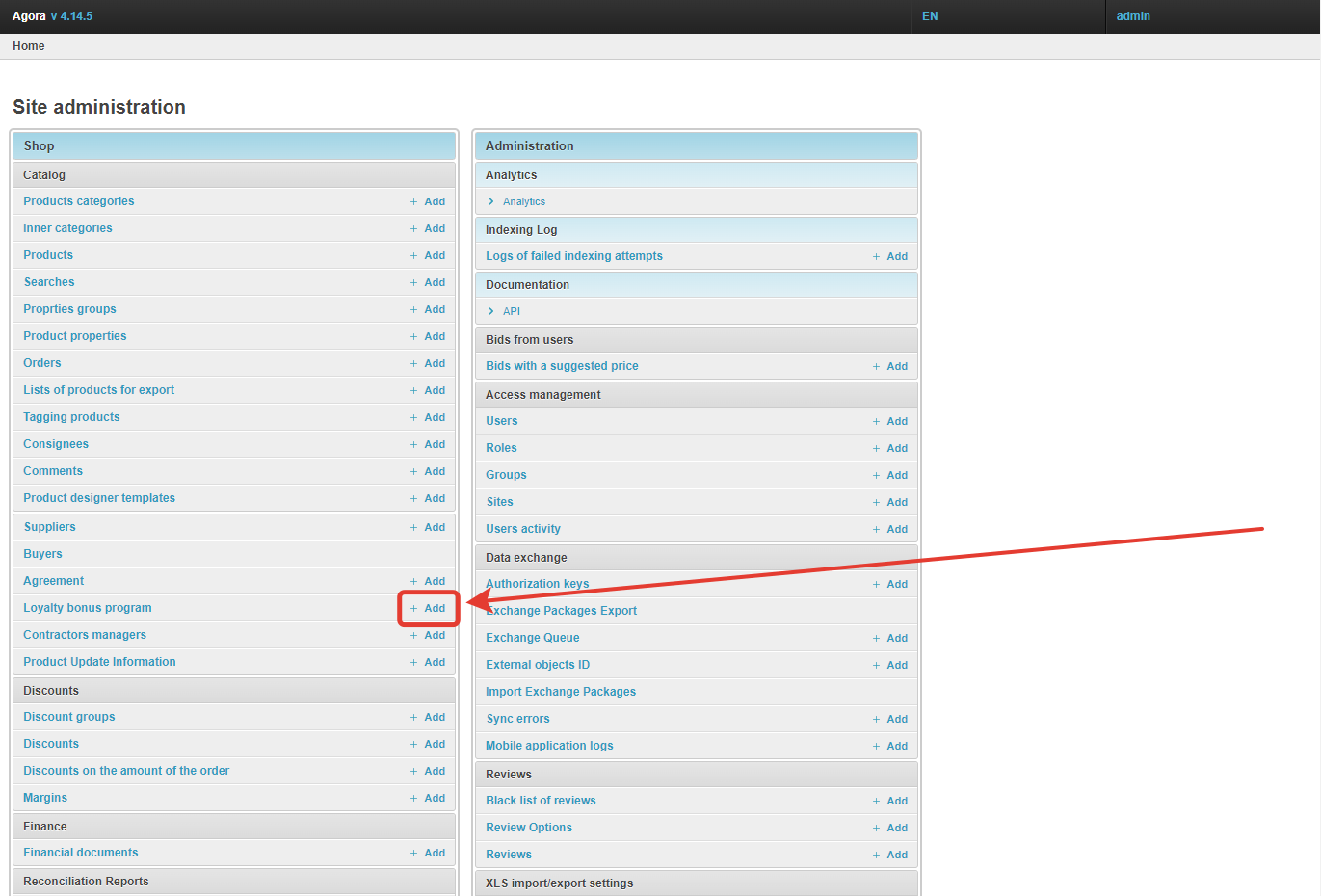The height and width of the screenshot is (896, 1321).
Task: Click Add next to Black list of reviews
Action: pos(890,801)
